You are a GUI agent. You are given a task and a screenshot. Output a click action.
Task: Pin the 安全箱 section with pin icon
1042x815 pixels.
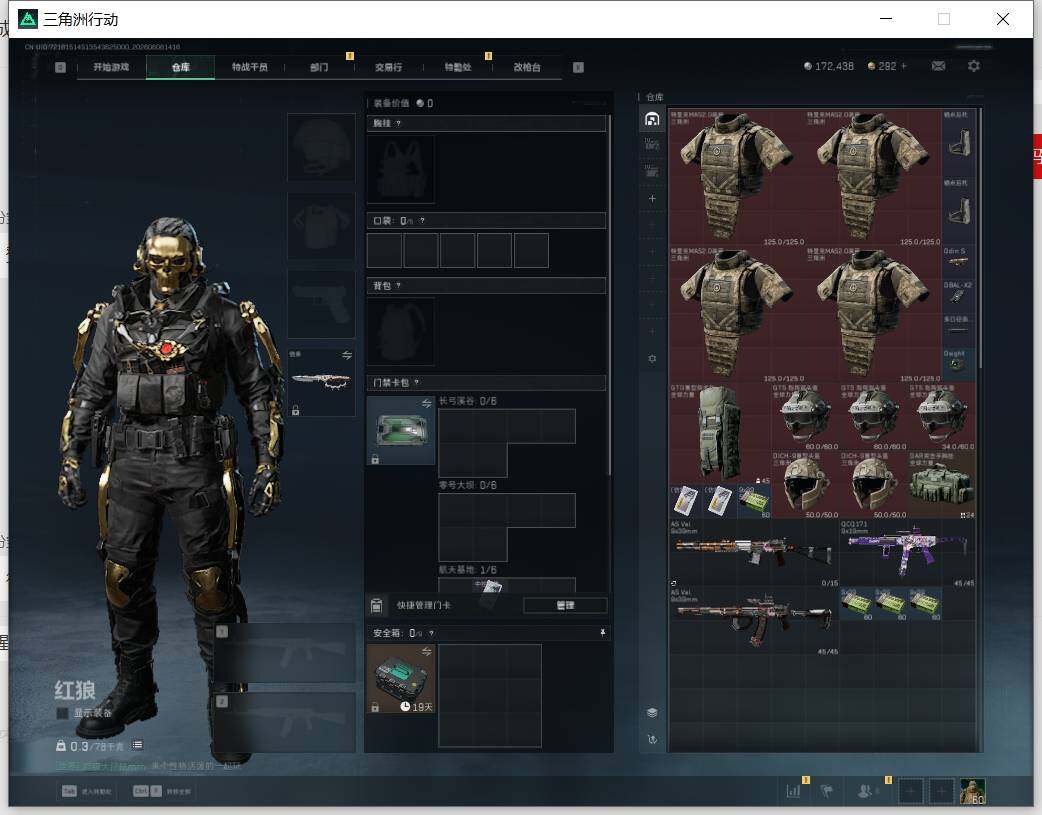point(603,633)
